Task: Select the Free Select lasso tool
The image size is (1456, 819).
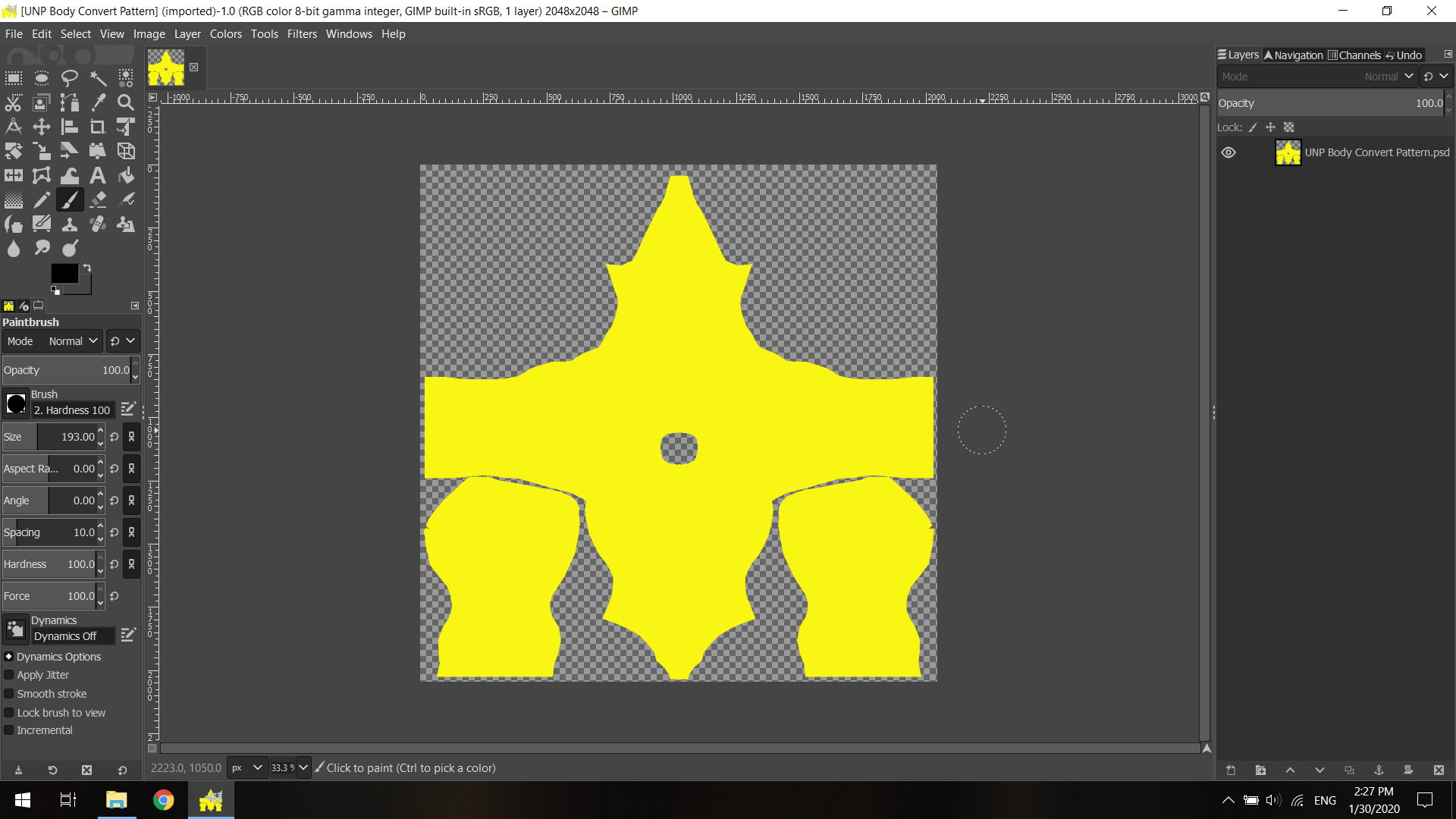Action: click(x=70, y=78)
